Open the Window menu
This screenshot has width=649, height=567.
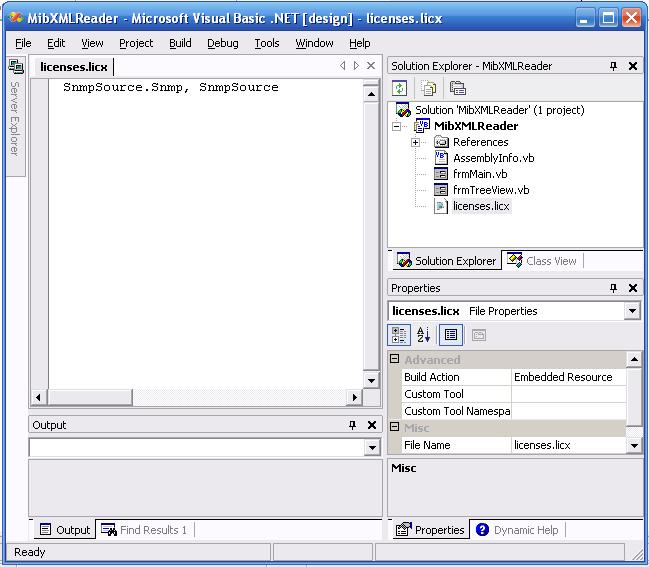click(314, 43)
